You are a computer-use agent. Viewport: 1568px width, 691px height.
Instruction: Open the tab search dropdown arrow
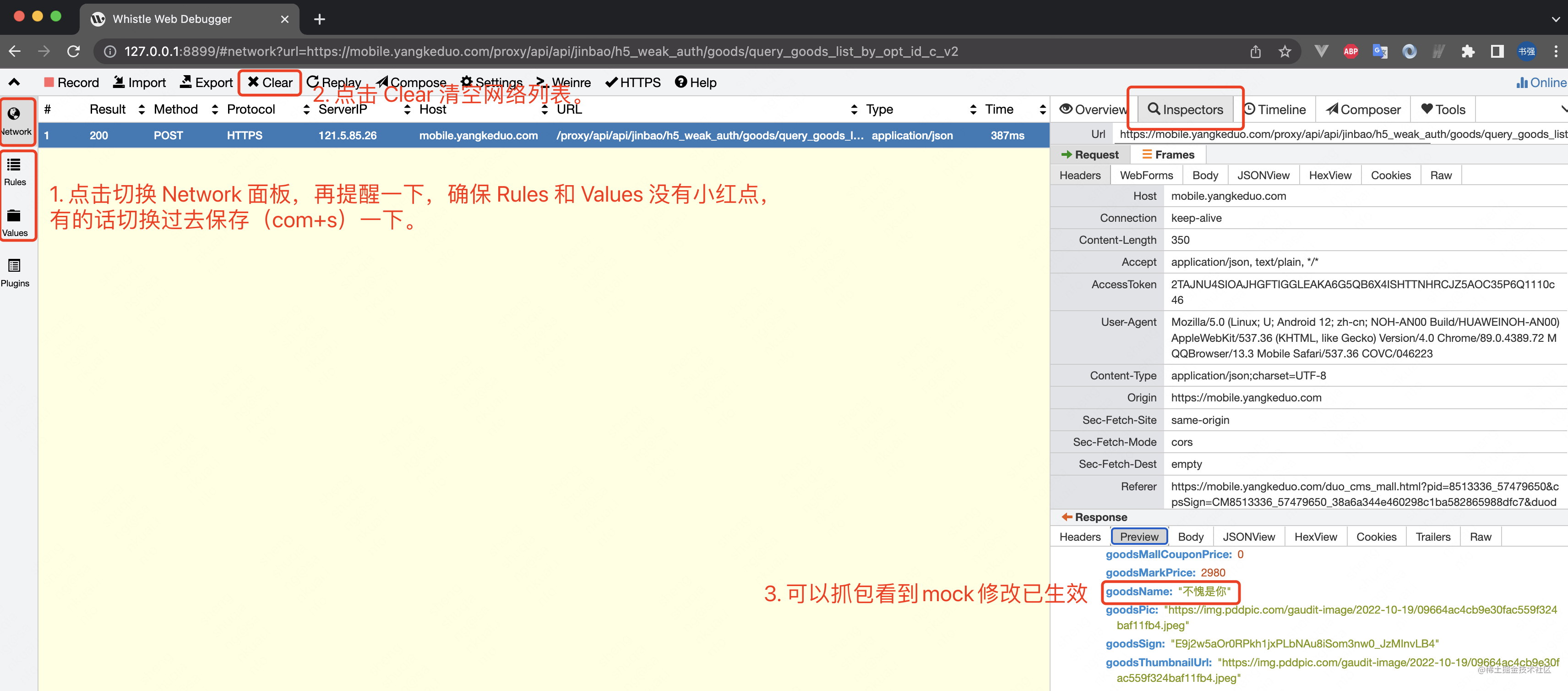(x=1555, y=19)
